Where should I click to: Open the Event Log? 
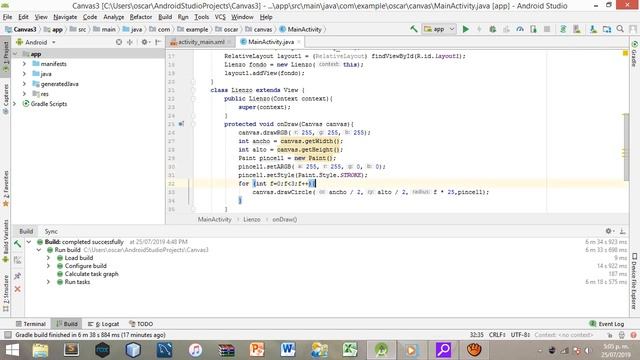pos(607,324)
